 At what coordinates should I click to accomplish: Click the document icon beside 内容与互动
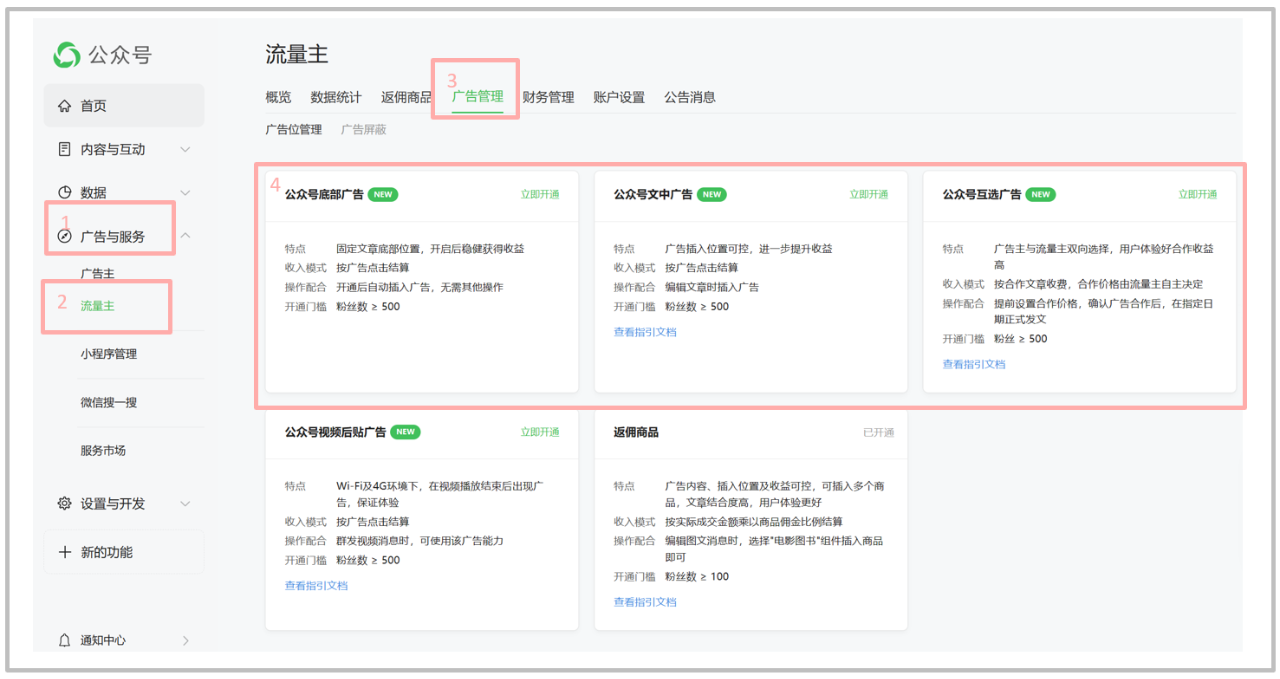click(65, 149)
